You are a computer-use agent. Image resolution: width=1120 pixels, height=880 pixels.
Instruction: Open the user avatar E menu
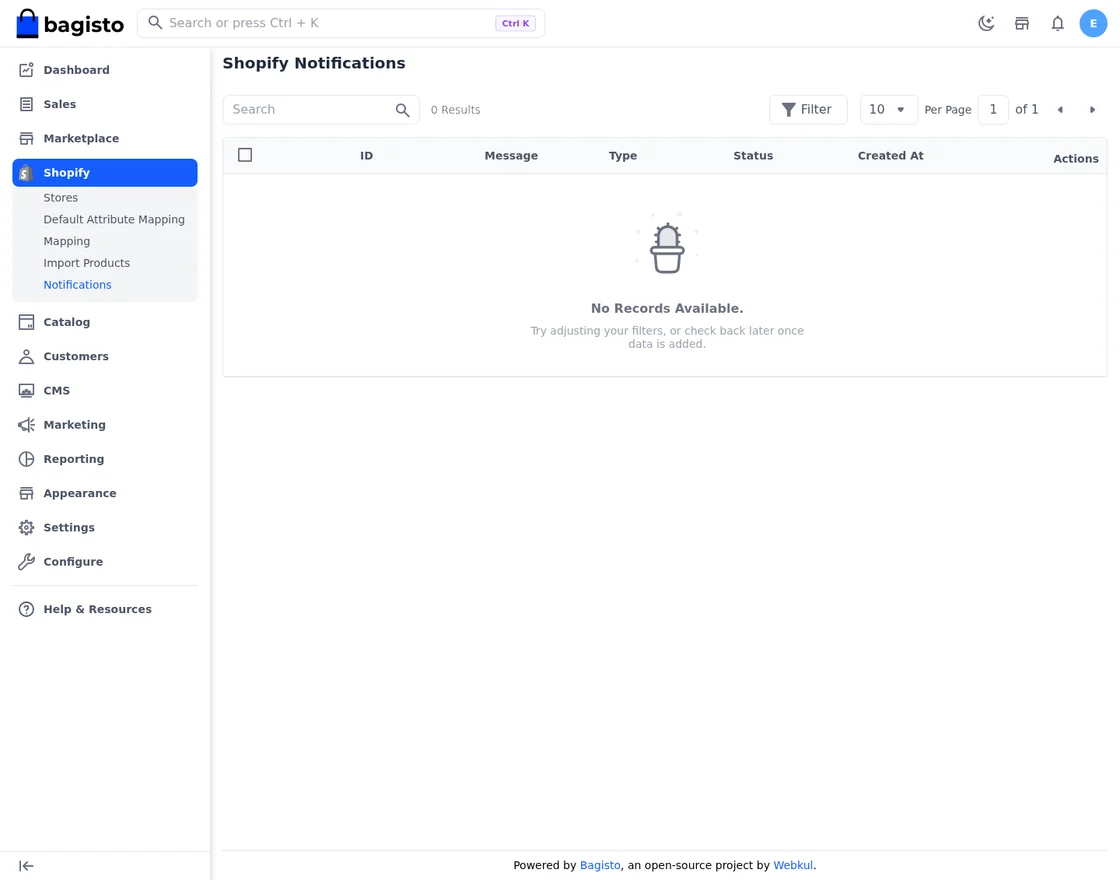(1093, 24)
